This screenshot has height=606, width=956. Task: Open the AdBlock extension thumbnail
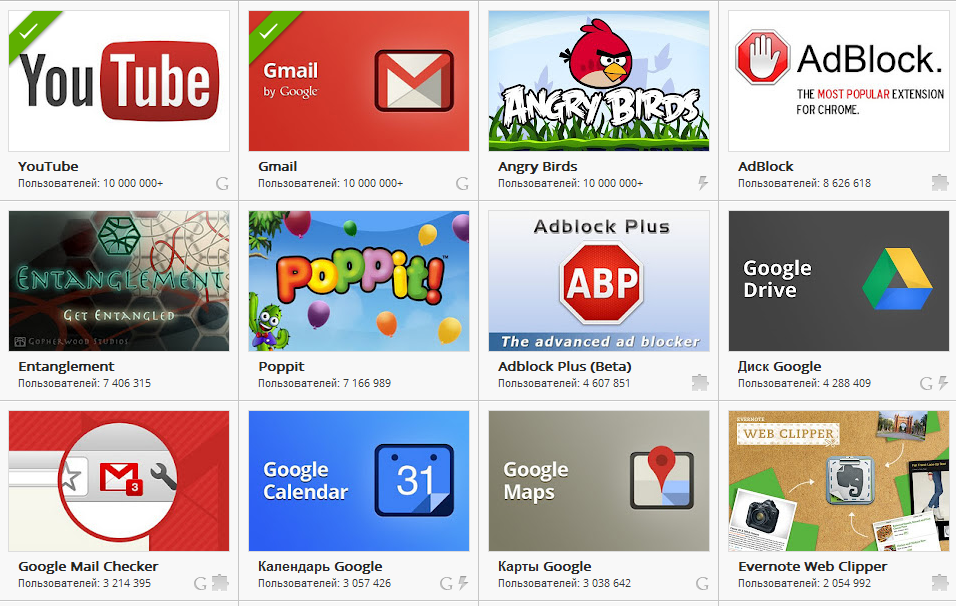point(839,80)
